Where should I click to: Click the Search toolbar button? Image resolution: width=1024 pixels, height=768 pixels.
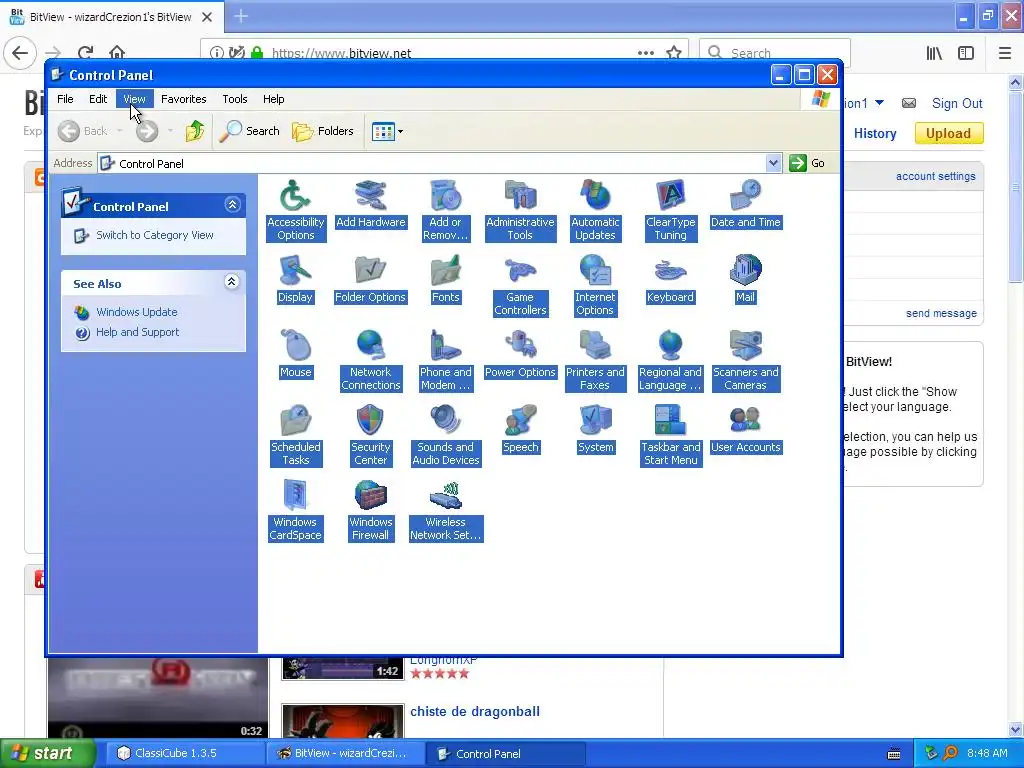pos(249,131)
